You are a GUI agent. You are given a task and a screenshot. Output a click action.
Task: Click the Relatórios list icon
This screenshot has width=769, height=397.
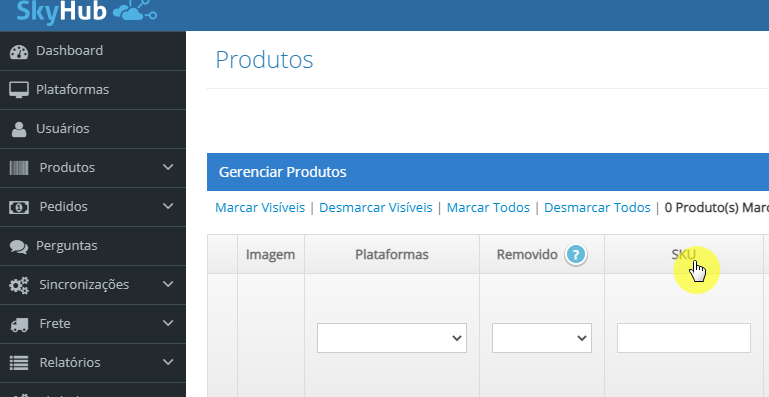pos(19,363)
